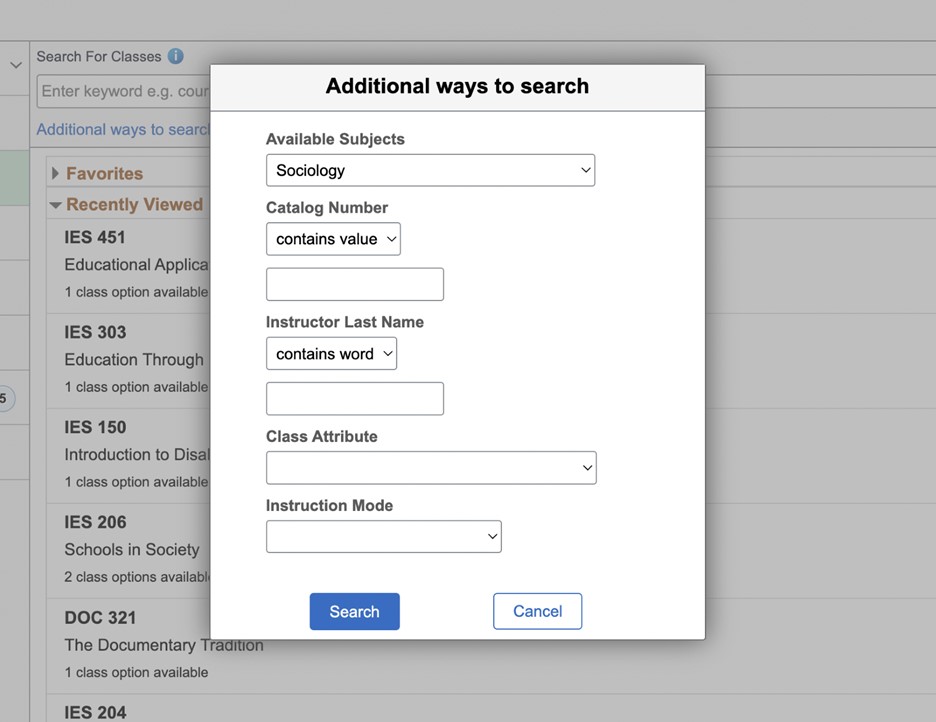This screenshot has height=722, width=936.
Task: Open the Catalog Number 'contains value' dropdown
Action: 333,239
